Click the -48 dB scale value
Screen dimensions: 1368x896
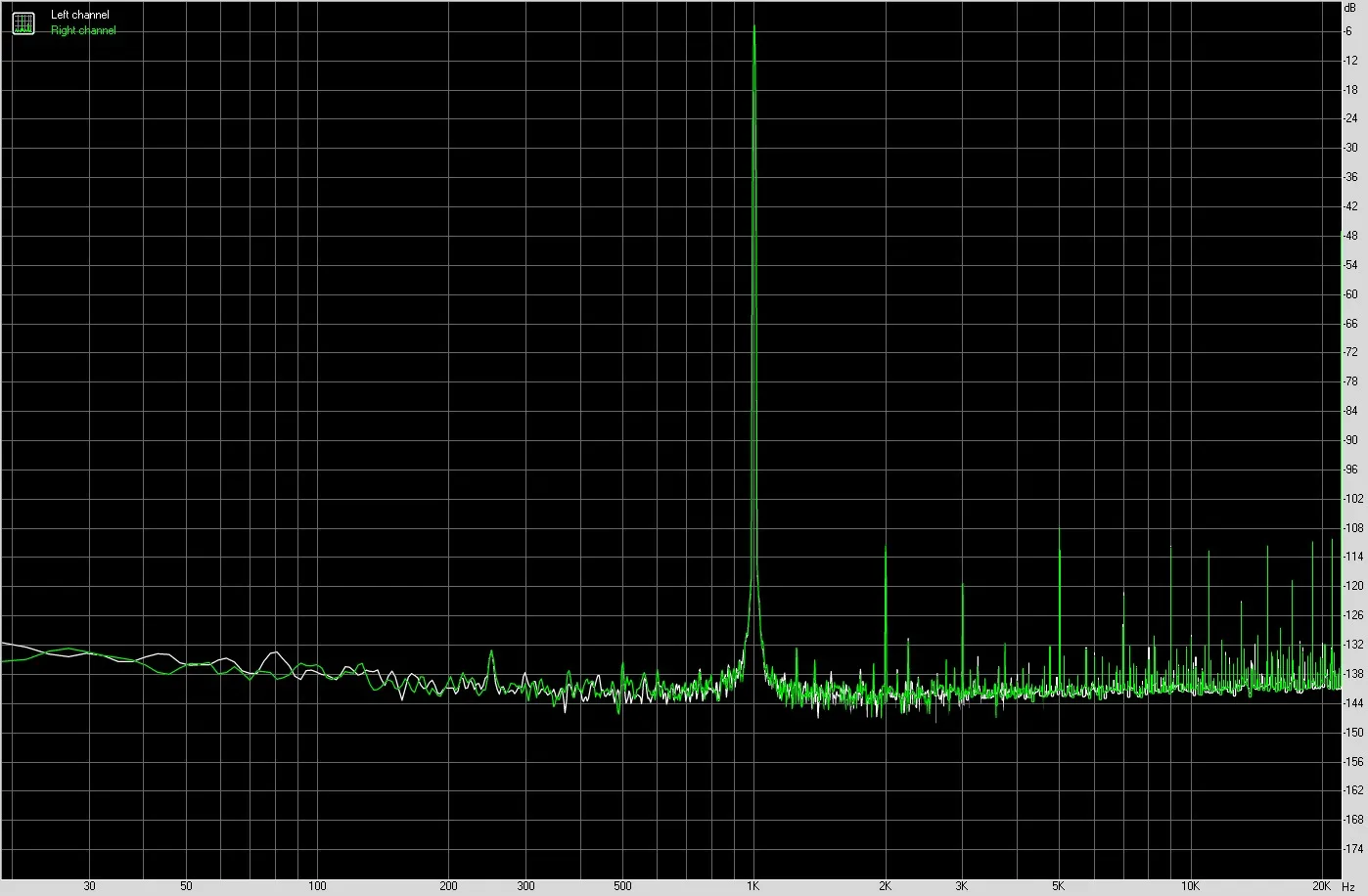pos(1350,236)
